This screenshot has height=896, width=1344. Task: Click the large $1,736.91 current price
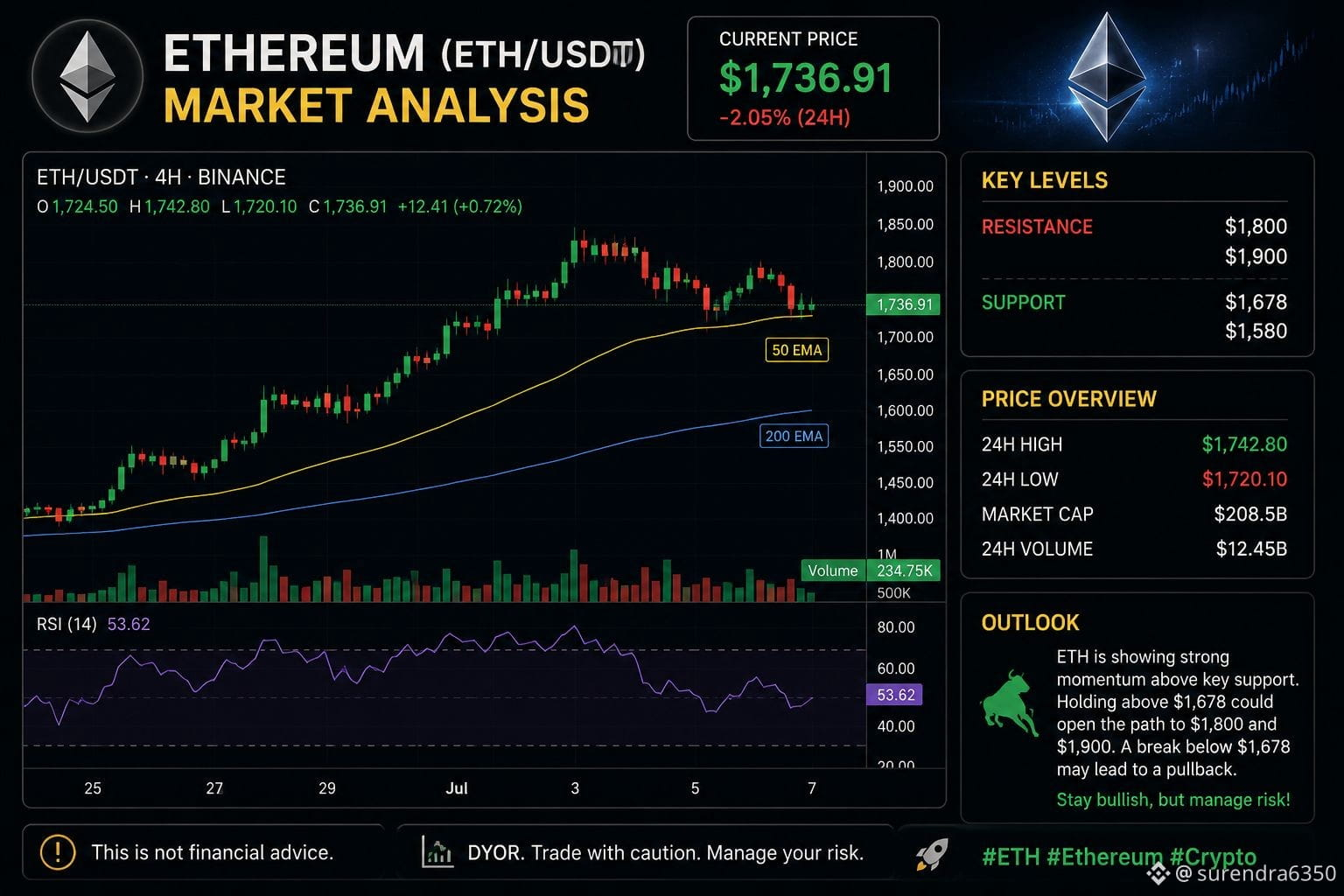click(805, 78)
